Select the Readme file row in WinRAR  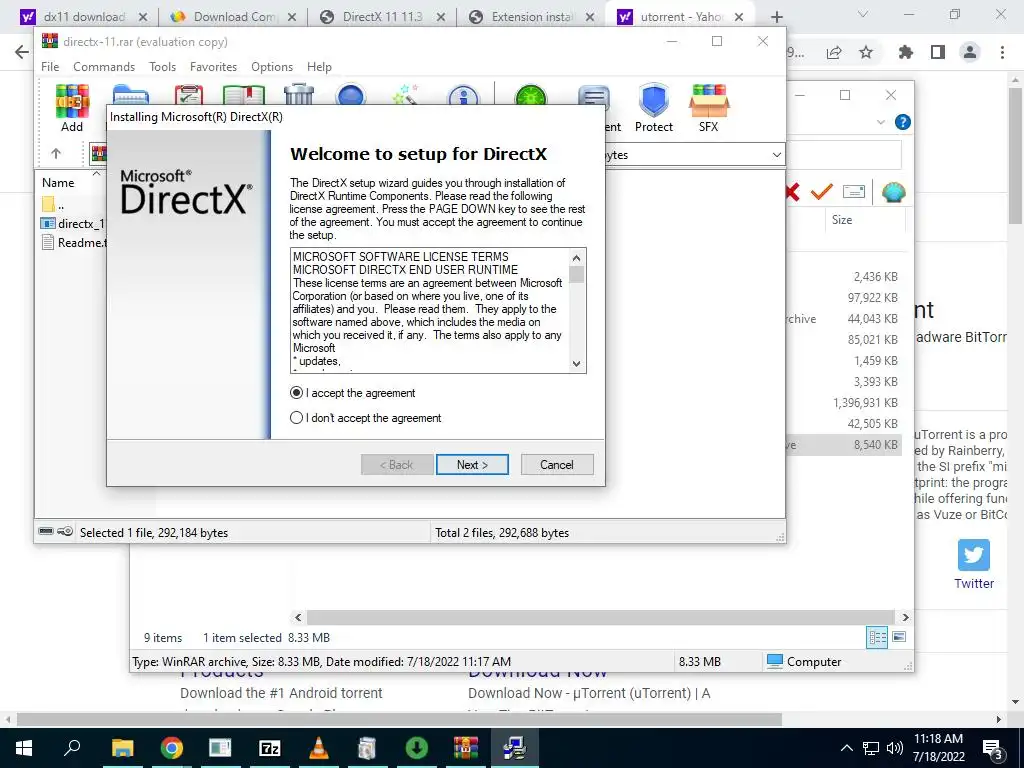[73, 242]
